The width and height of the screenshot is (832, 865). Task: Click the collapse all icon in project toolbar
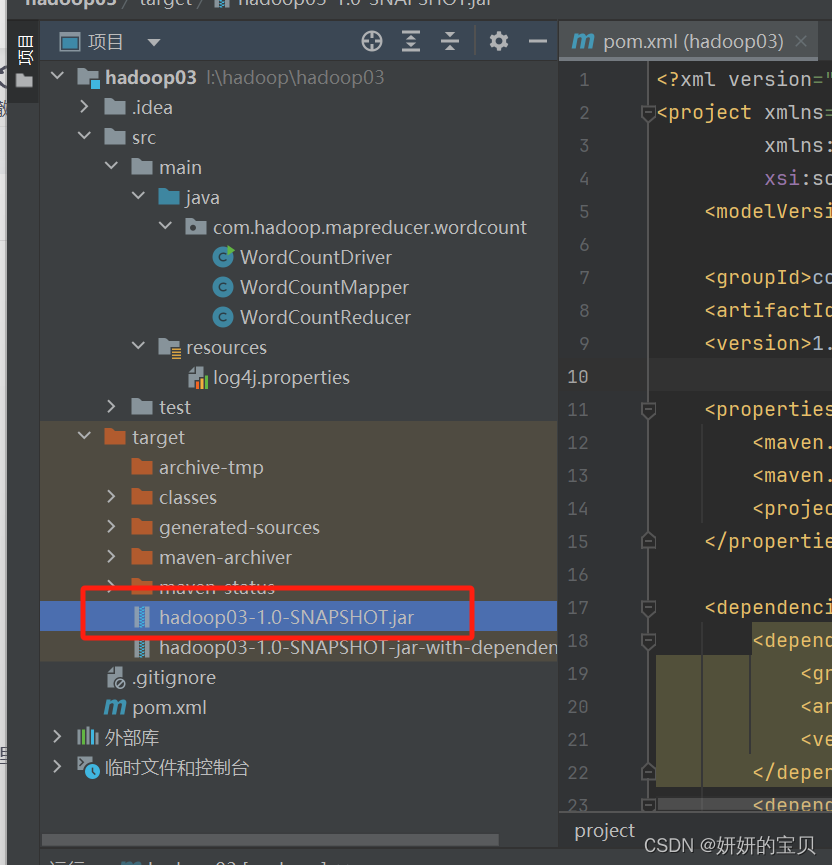coord(450,41)
